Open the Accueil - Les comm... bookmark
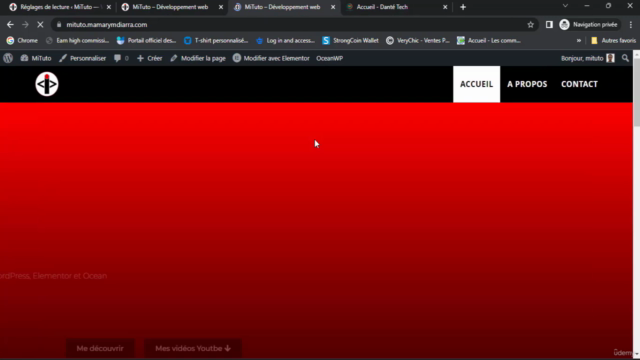The image size is (640, 360). [x=489, y=40]
